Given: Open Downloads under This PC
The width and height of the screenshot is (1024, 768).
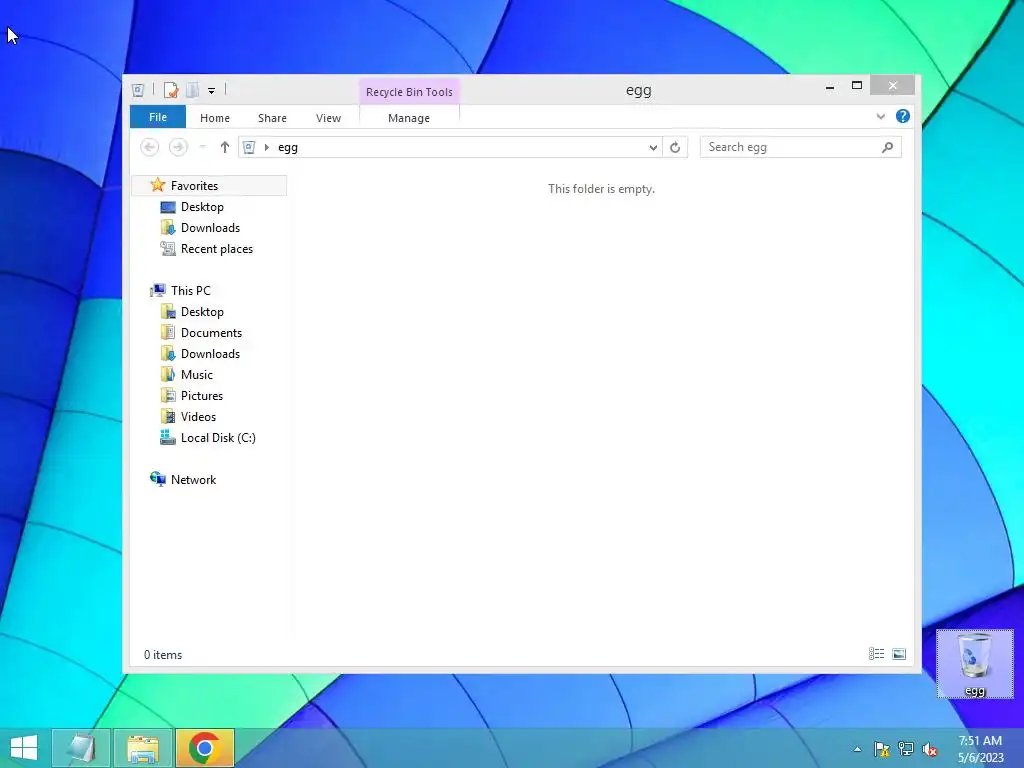Looking at the screenshot, I should [210, 354].
